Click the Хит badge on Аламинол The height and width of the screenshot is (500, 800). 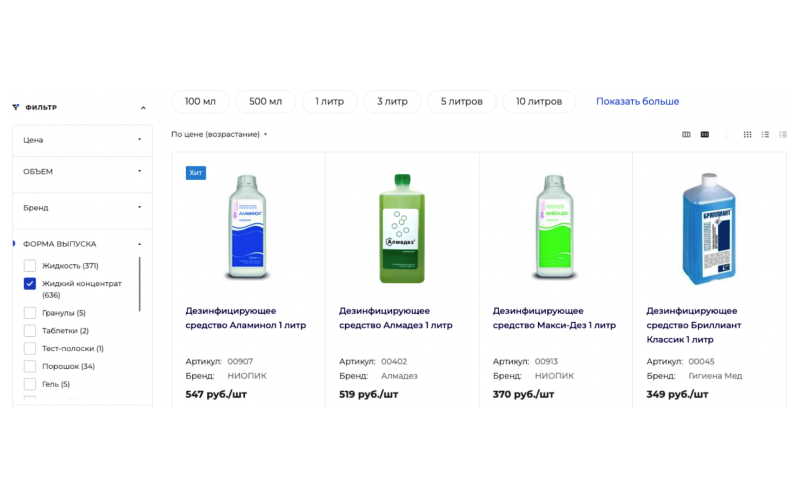click(x=196, y=173)
